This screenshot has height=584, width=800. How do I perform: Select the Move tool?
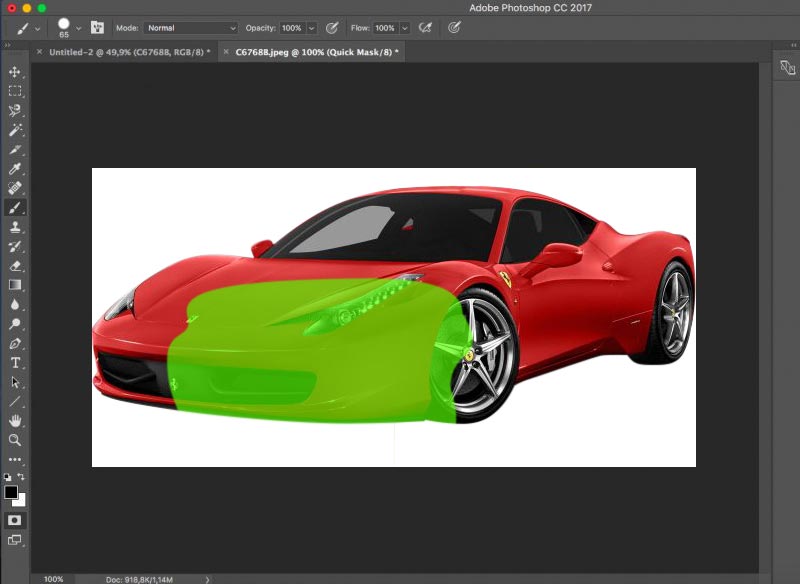click(x=15, y=72)
